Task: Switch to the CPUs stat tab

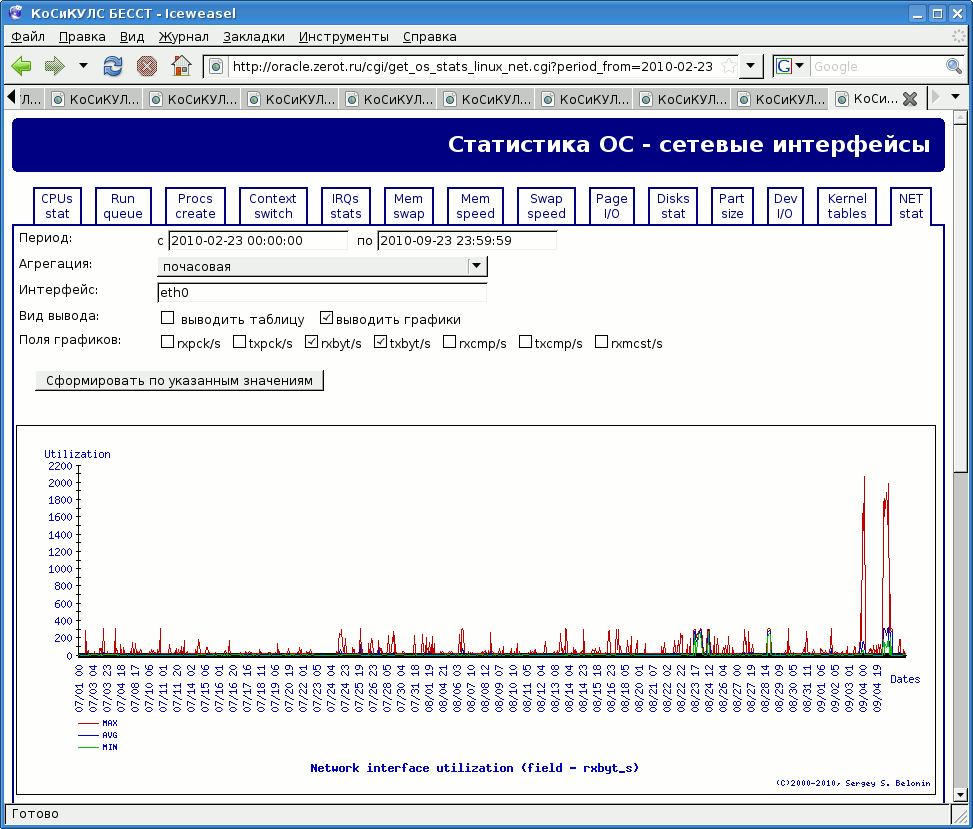Action: (57, 206)
